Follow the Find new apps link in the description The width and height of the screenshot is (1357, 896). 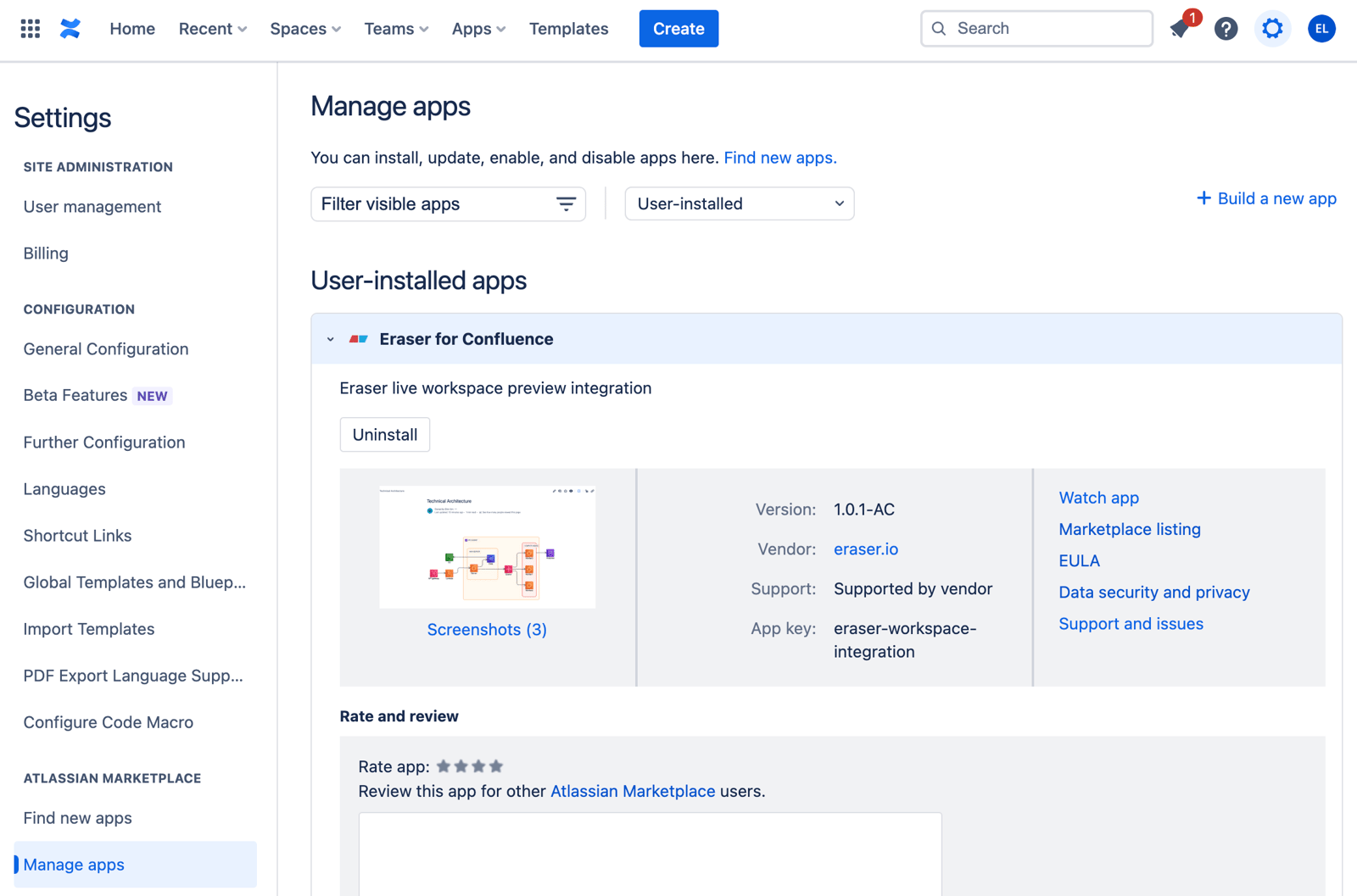tap(780, 158)
